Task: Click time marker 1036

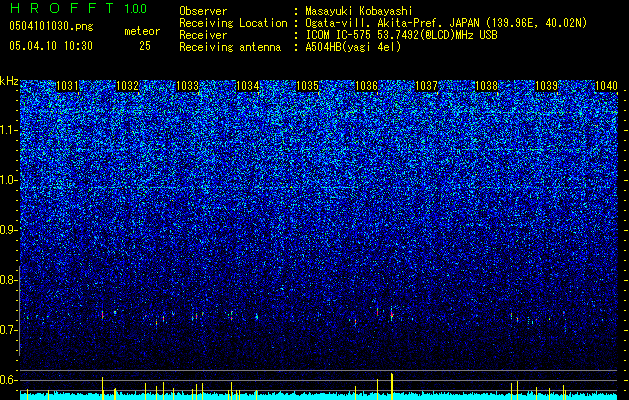Action: (367, 86)
